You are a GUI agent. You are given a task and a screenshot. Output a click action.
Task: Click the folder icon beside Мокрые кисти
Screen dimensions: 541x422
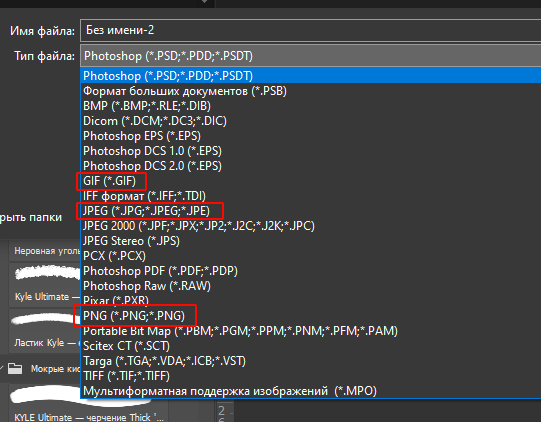point(15,369)
